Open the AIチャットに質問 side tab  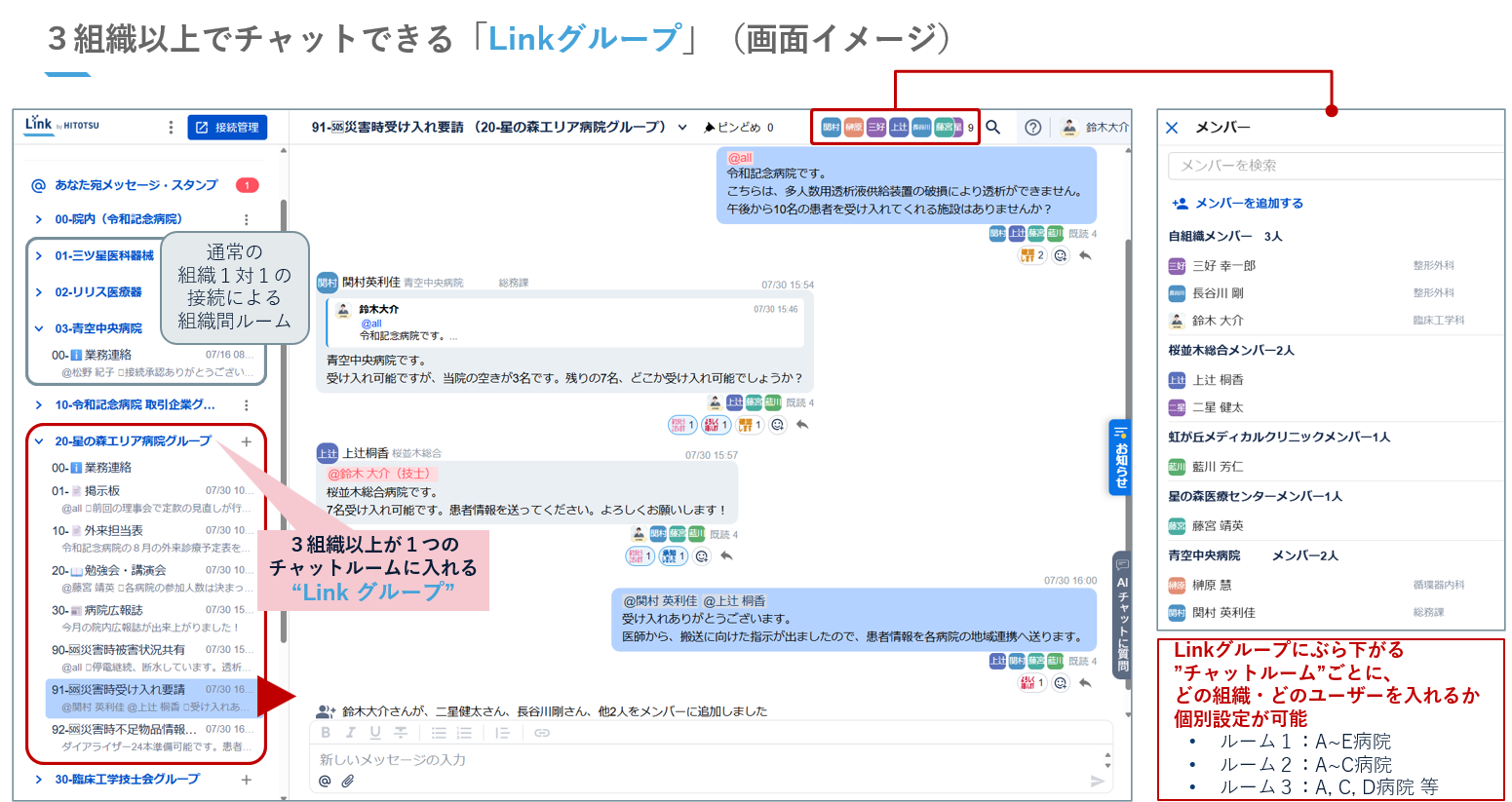tap(1122, 617)
